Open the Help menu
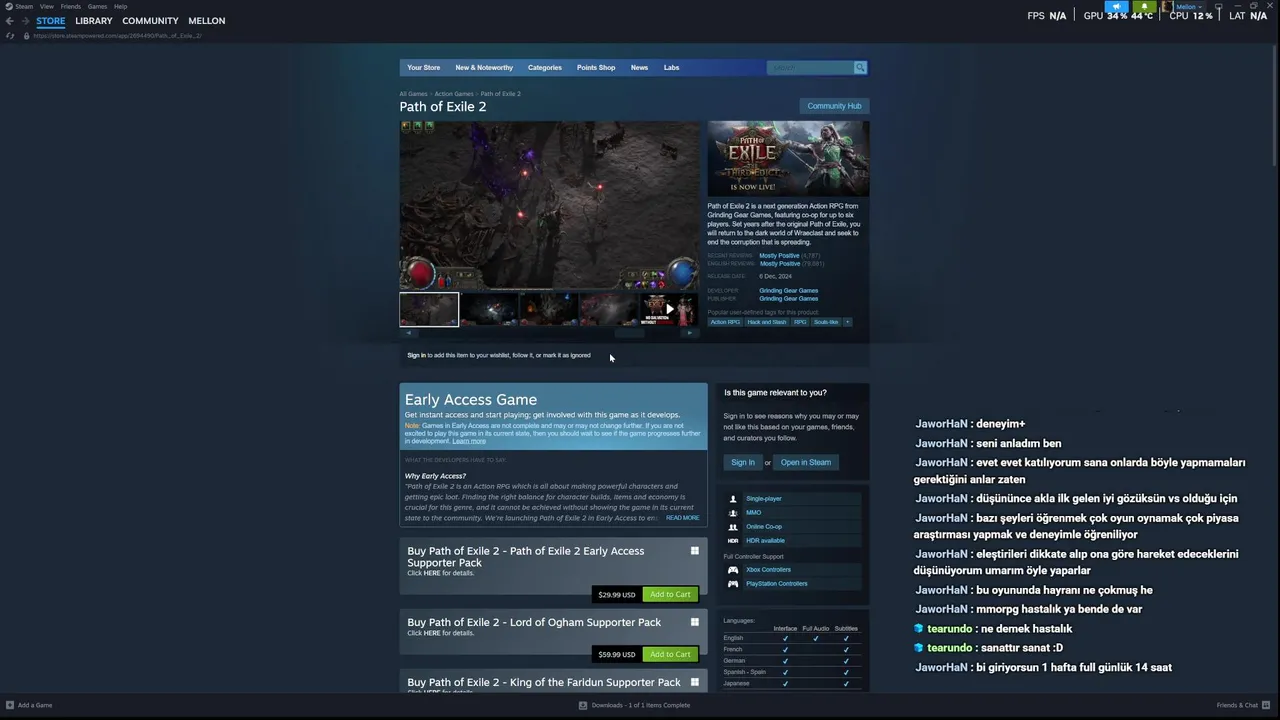The width and height of the screenshot is (1280, 720). (x=120, y=6)
